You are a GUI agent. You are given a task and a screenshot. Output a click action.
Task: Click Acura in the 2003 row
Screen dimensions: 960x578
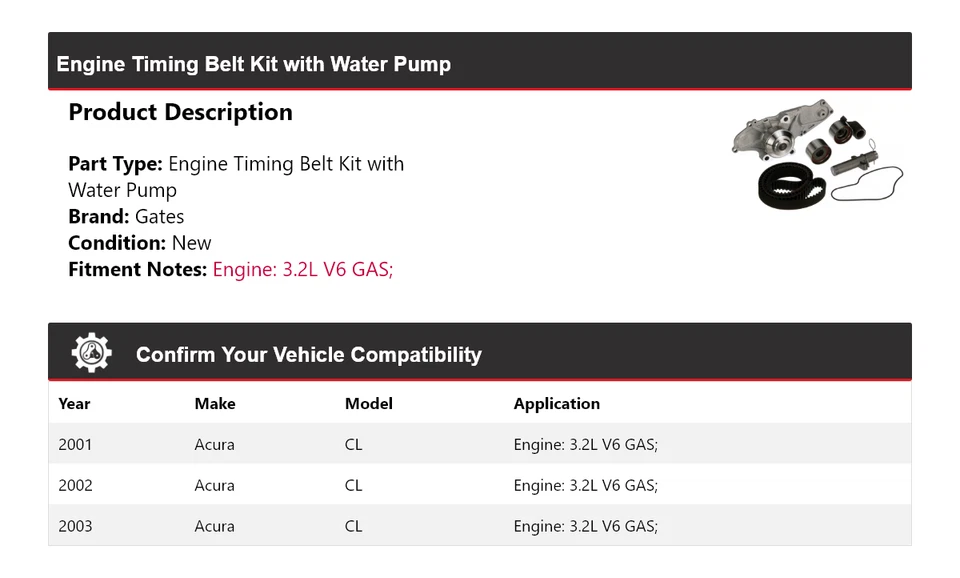click(x=214, y=526)
